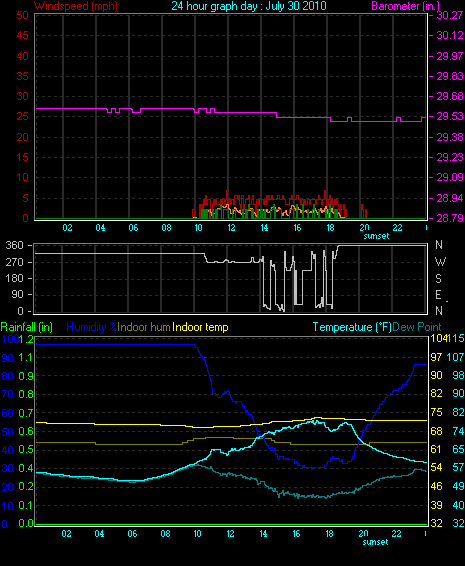This screenshot has width=465, height=566.
Task: Select the red 25 windspeed axis value
Action: (x=22, y=117)
